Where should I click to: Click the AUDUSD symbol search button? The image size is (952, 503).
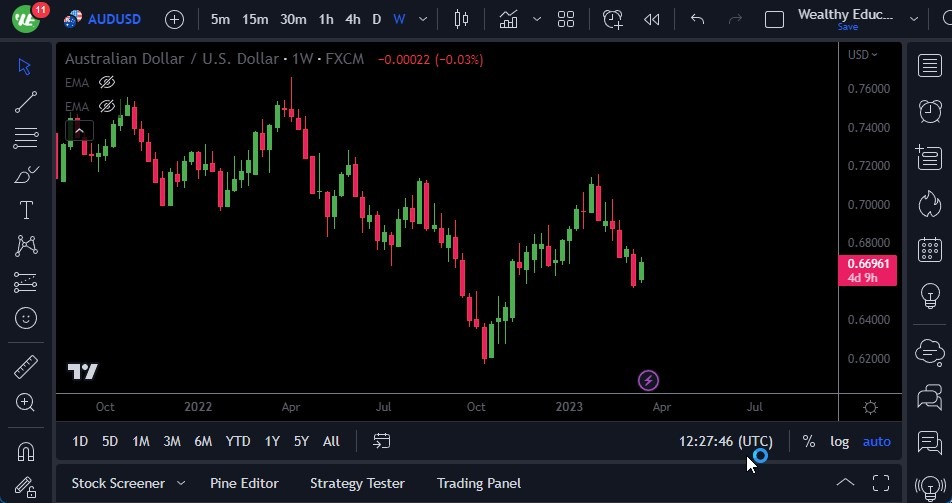[103, 19]
